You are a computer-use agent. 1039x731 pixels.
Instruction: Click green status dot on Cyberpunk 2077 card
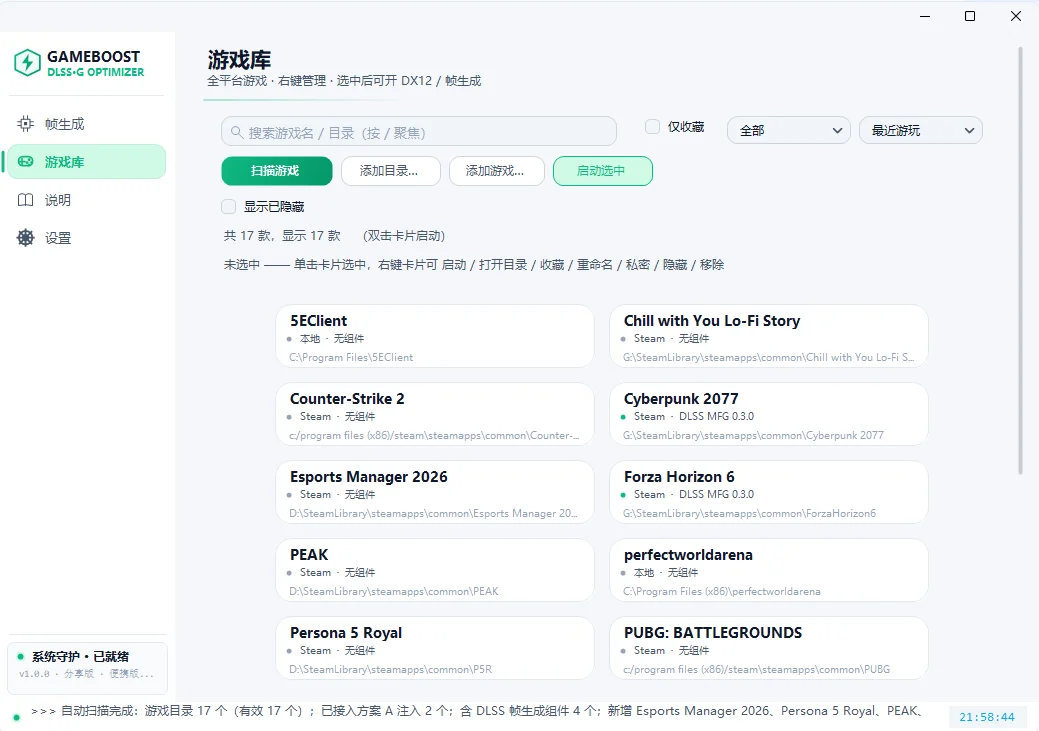coord(623,417)
